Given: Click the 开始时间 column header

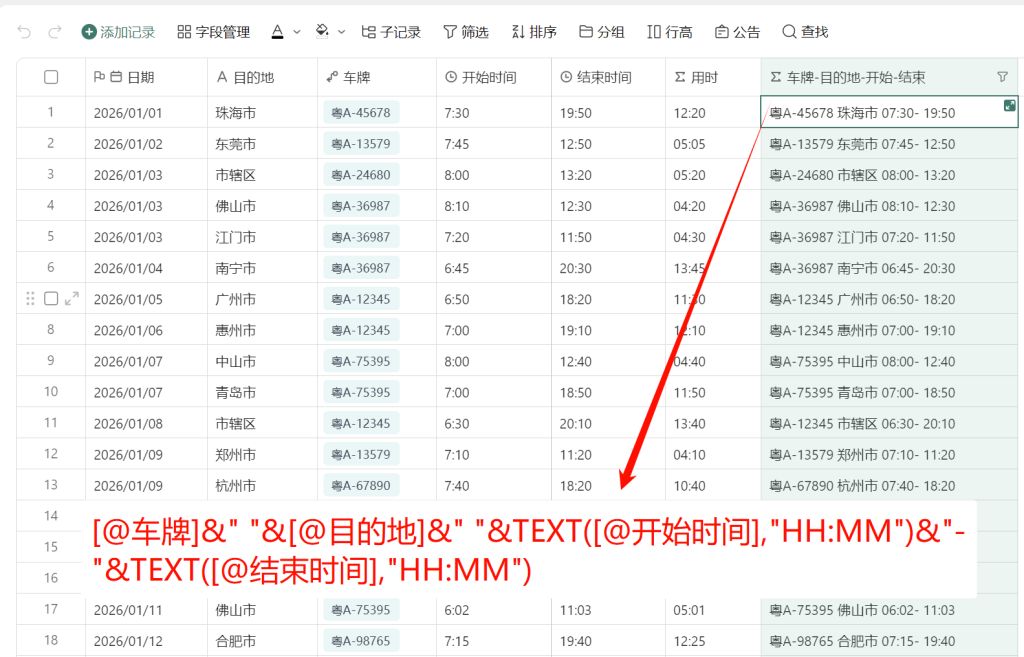Looking at the screenshot, I should point(494,78).
